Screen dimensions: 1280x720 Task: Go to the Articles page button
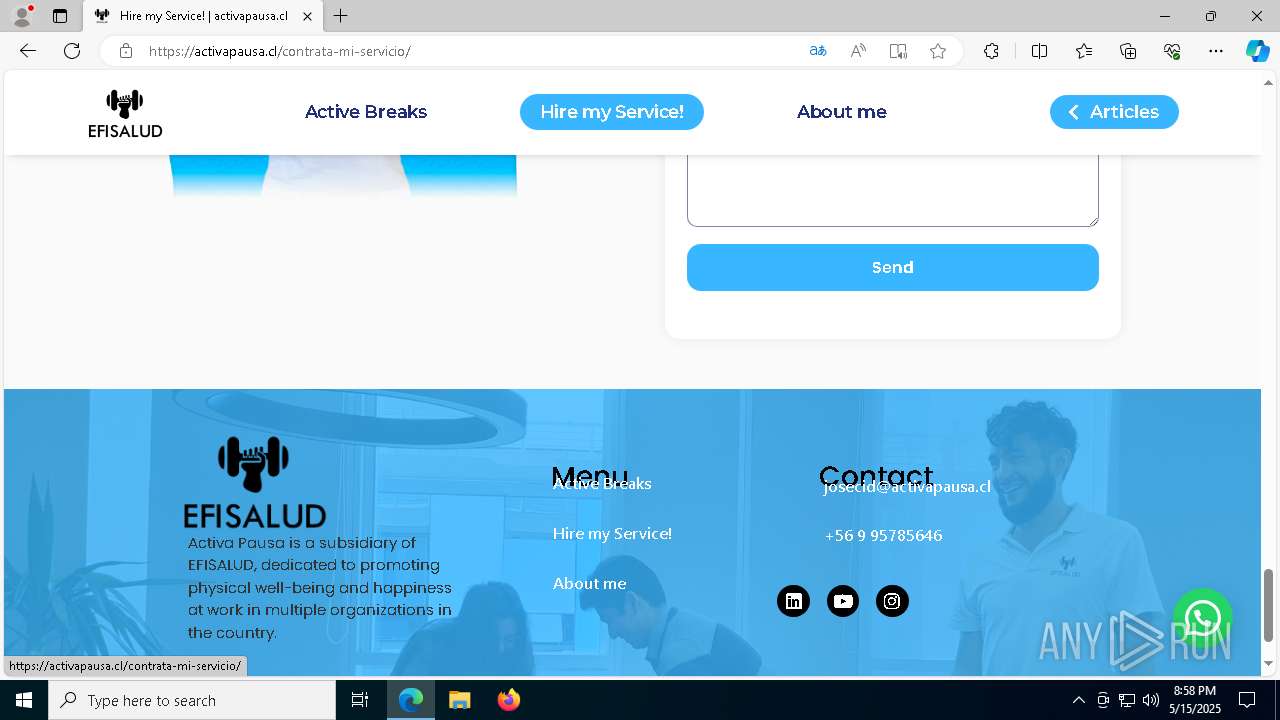(1114, 112)
